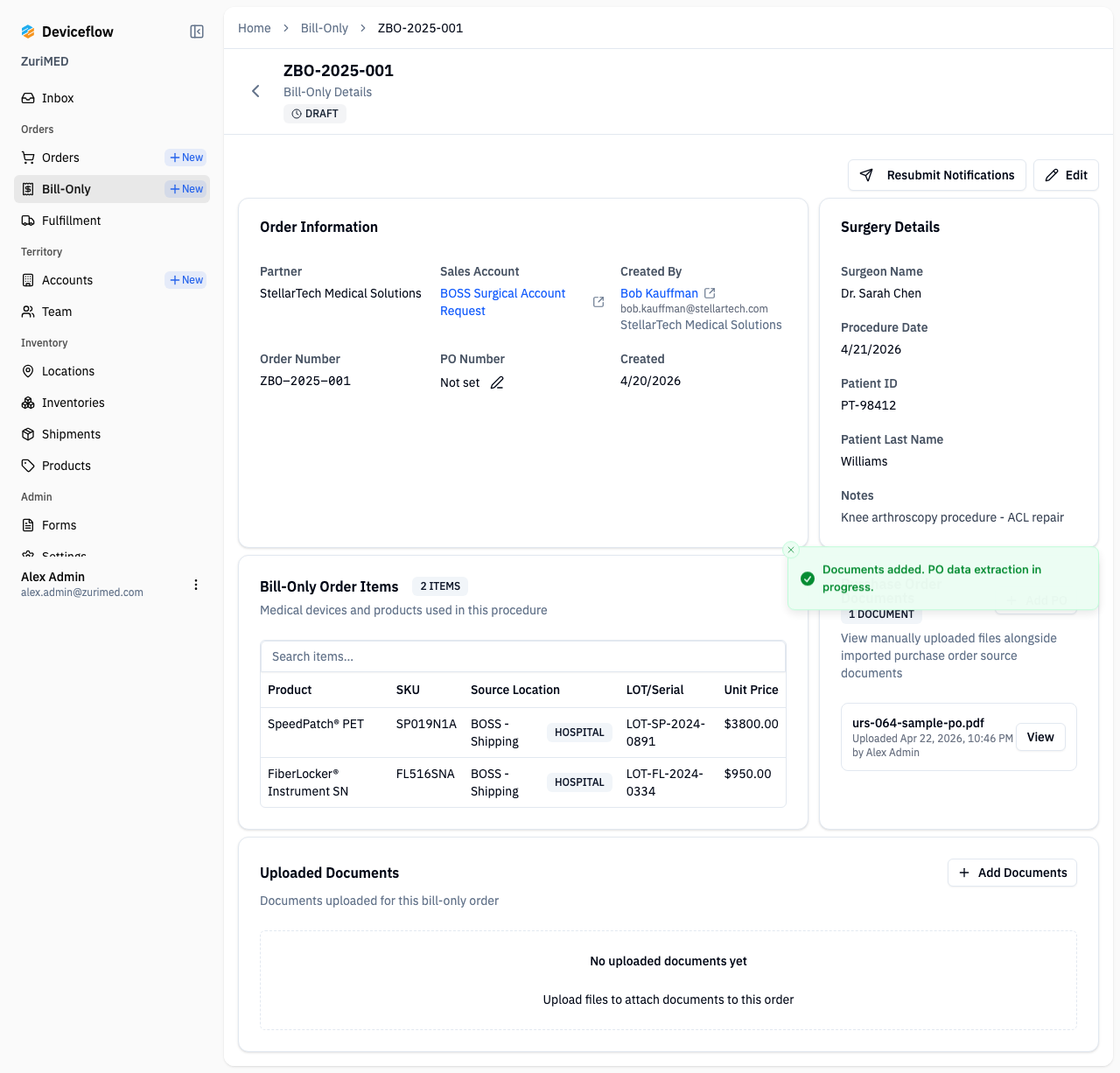Open Inbox in sidebar

pyautogui.click(x=112, y=98)
